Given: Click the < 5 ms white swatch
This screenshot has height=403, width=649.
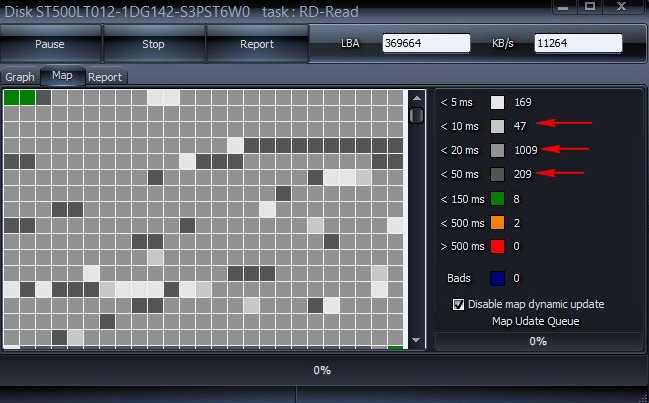Looking at the screenshot, I should (x=498, y=102).
